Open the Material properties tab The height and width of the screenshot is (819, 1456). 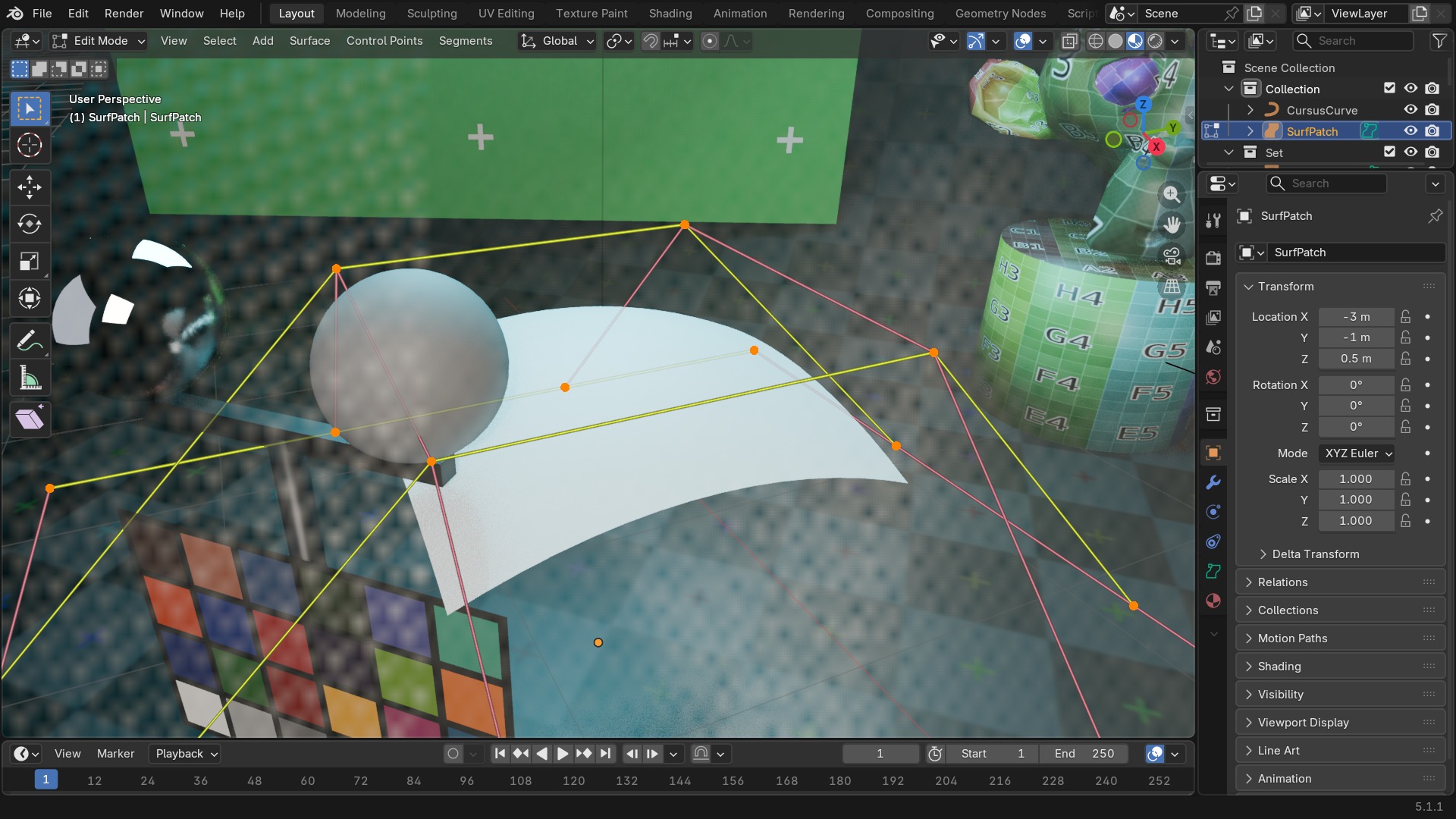(x=1213, y=601)
